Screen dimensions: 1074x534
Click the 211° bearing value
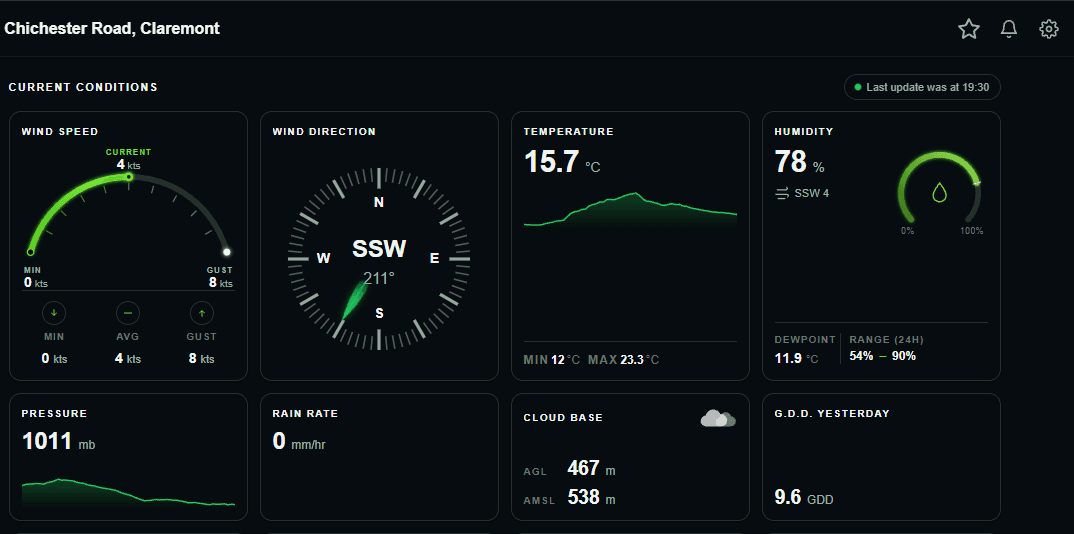tap(379, 279)
